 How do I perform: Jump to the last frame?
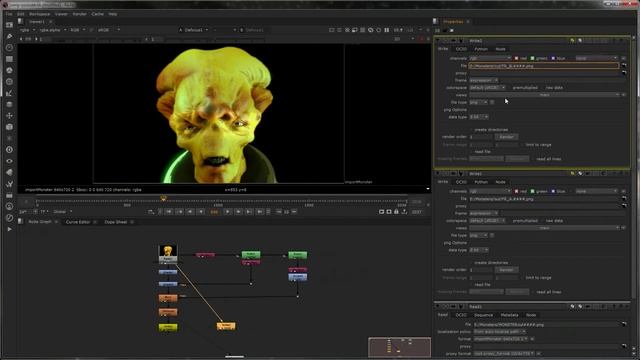click(260, 212)
